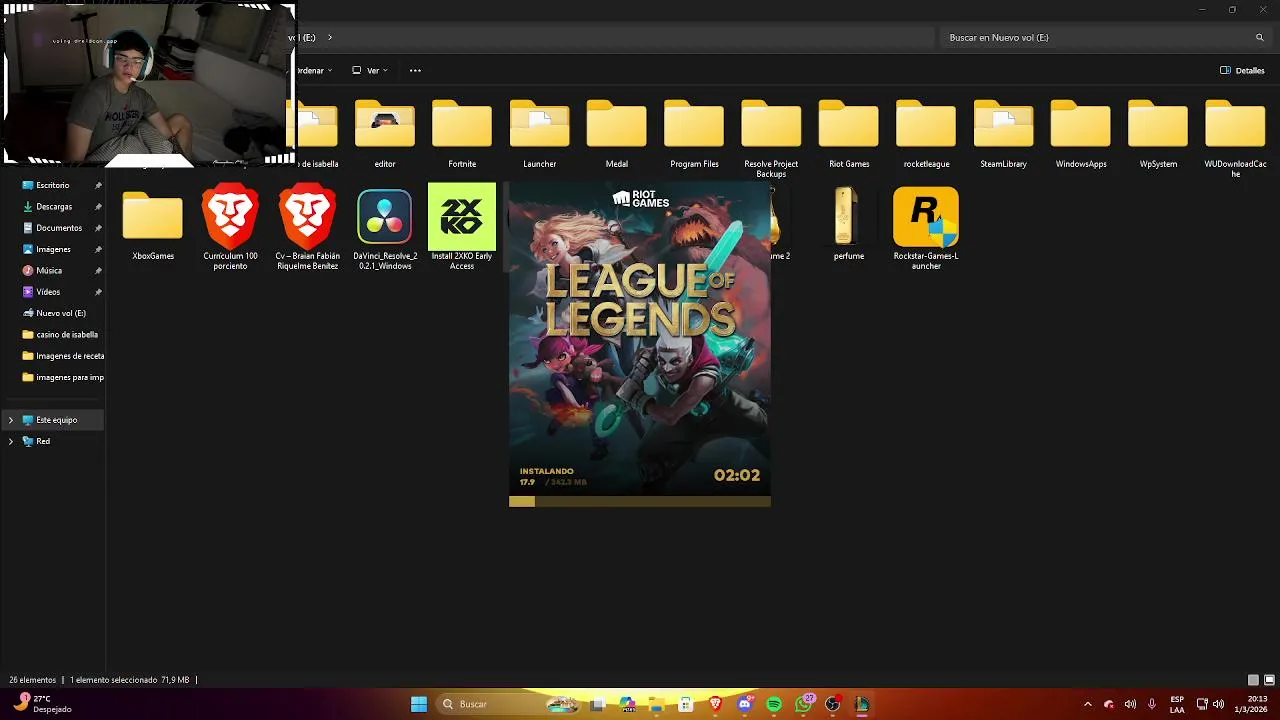The image size is (1280, 720).
Task: Select the XboxGames folder
Action: pyautogui.click(x=153, y=226)
